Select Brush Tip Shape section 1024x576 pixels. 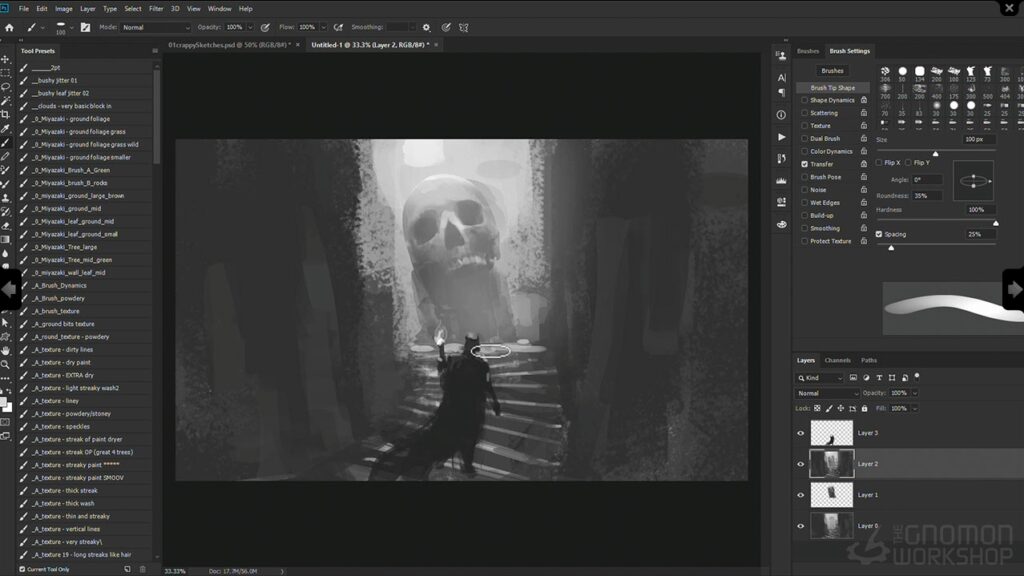833,88
